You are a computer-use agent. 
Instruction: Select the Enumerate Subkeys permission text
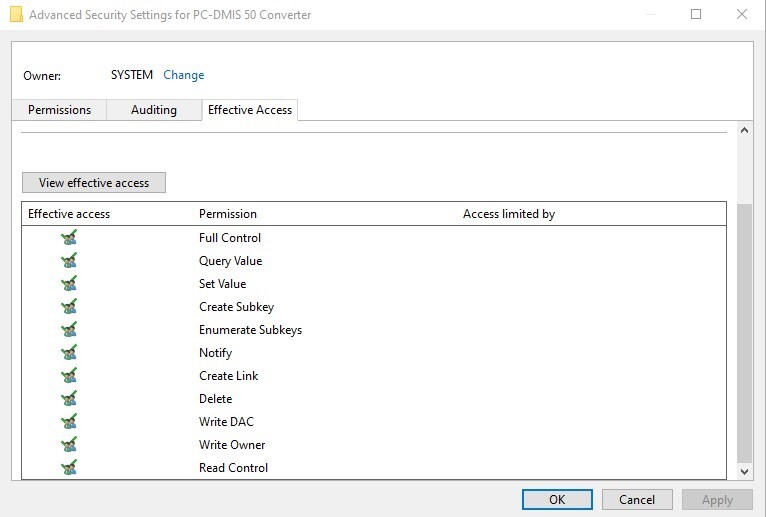point(250,330)
